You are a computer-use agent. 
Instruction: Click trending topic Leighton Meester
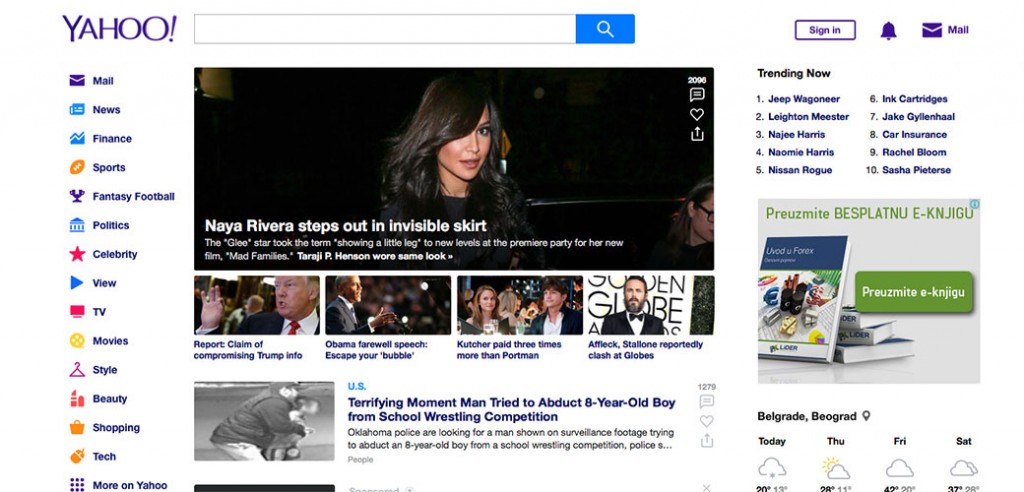[x=808, y=117]
